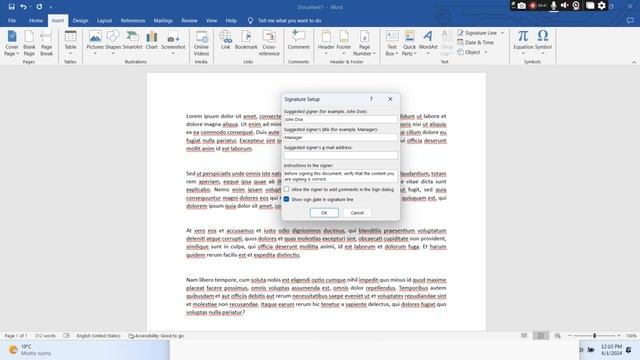The image size is (640, 360).
Task: Adjust the zoom slider handle
Action: click(x=595, y=336)
